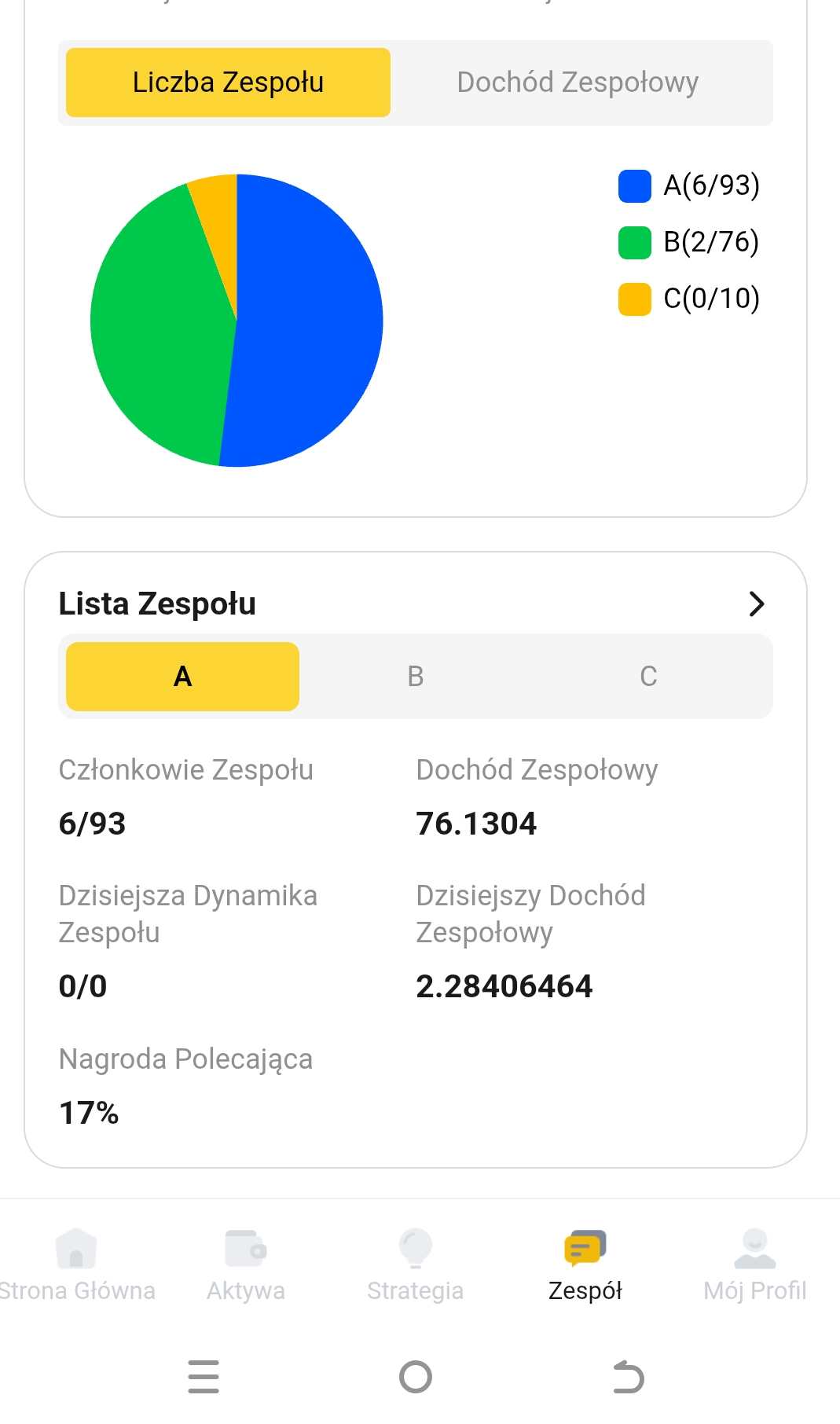Image resolution: width=840 pixels, height=1424 pixels.
Task: Select team level A tab
Action: [182, 677]
